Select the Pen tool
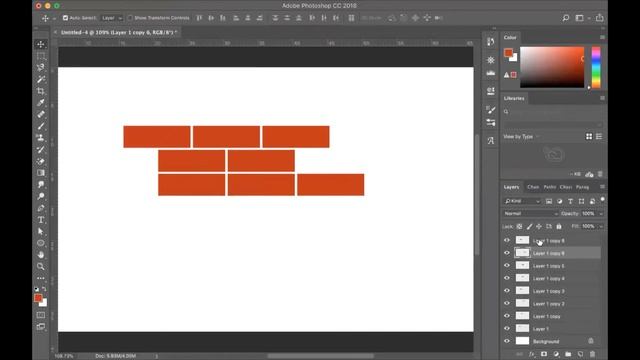 [x=41, y=208]
